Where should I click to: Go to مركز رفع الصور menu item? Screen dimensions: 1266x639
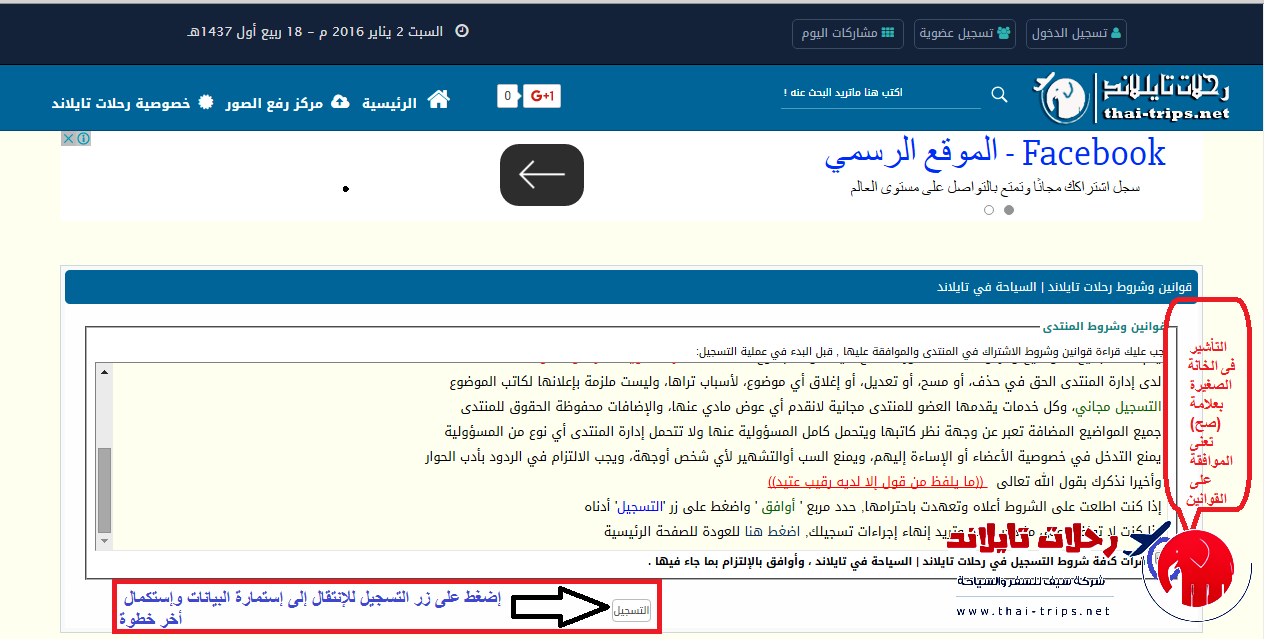274,103
